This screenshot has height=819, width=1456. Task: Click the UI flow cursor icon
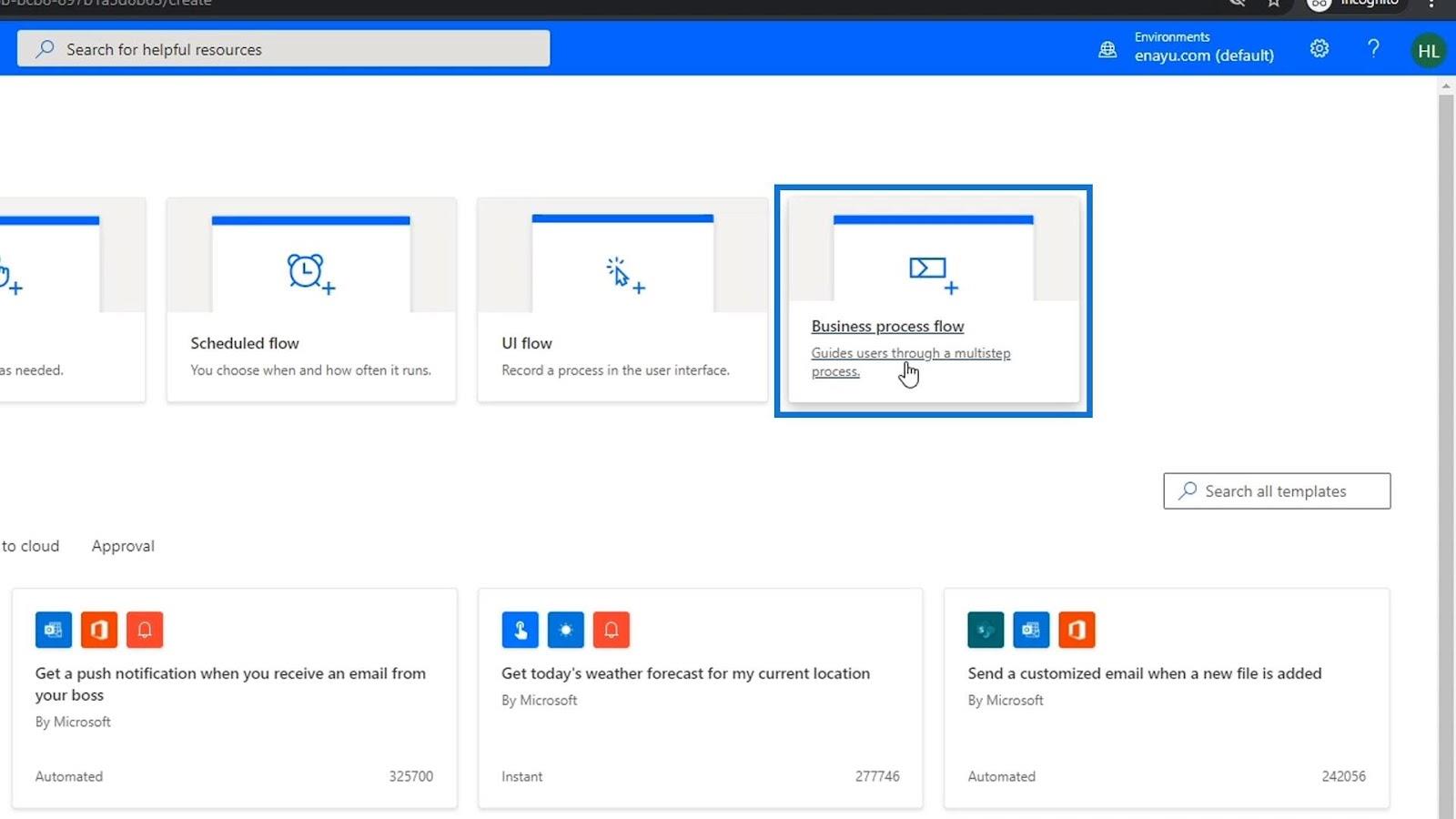coord(624,275)
